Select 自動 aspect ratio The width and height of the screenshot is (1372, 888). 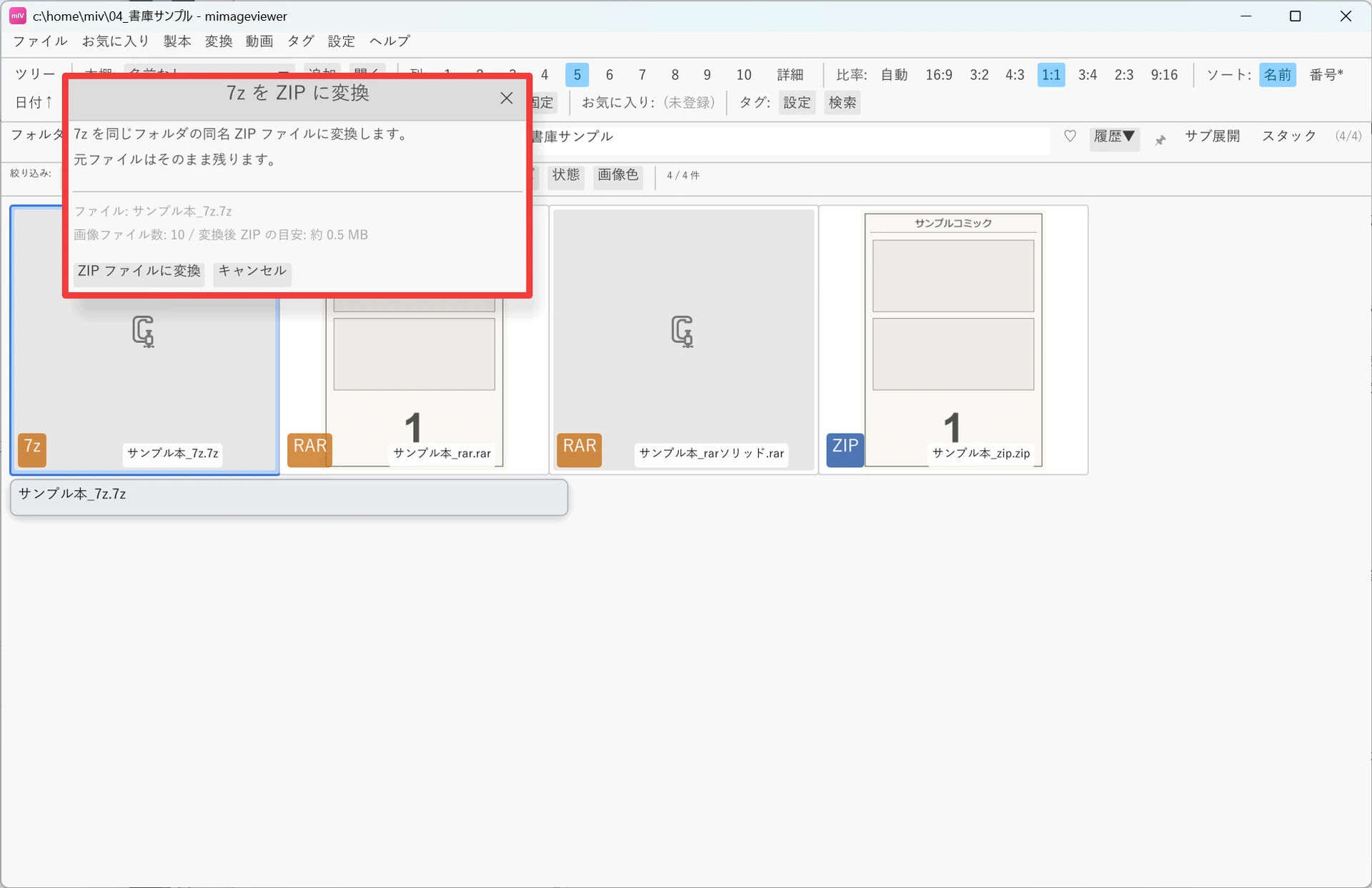pyautogui.click(x=894, y=74)
